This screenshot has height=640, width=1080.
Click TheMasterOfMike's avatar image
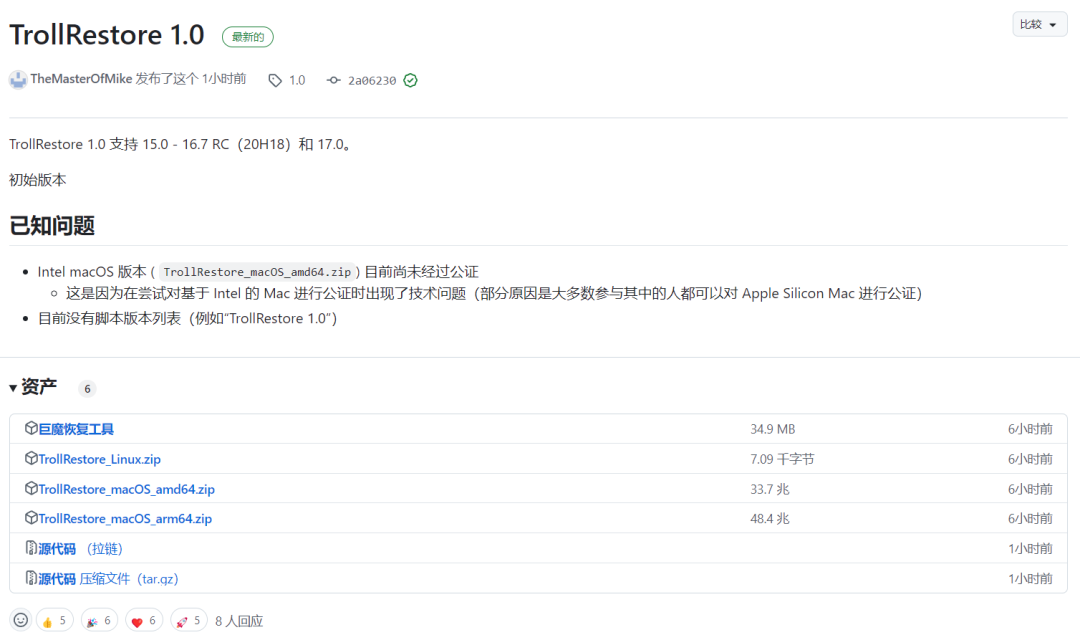(18, 80)
